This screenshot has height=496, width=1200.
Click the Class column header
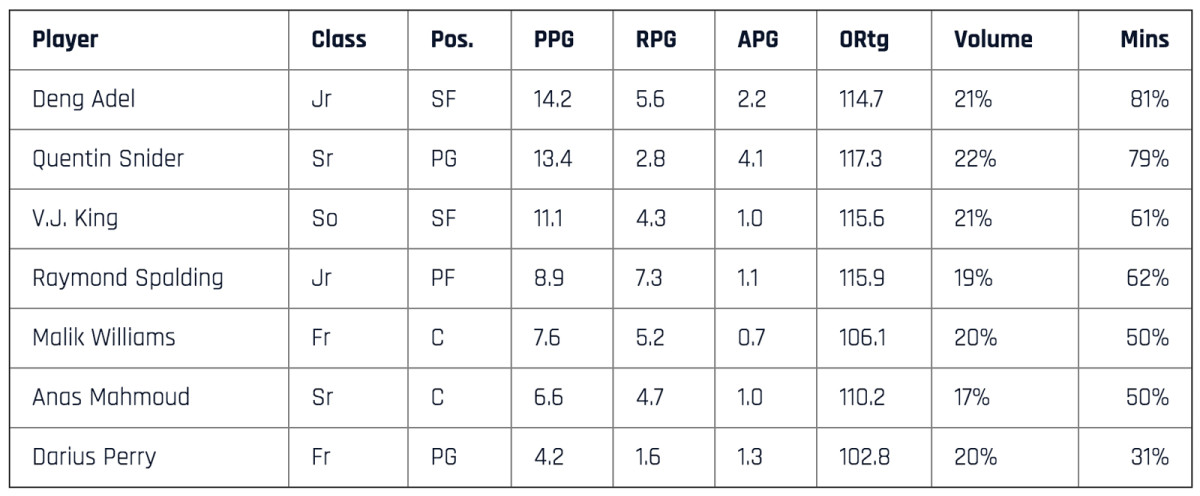(x=339, y=40)
